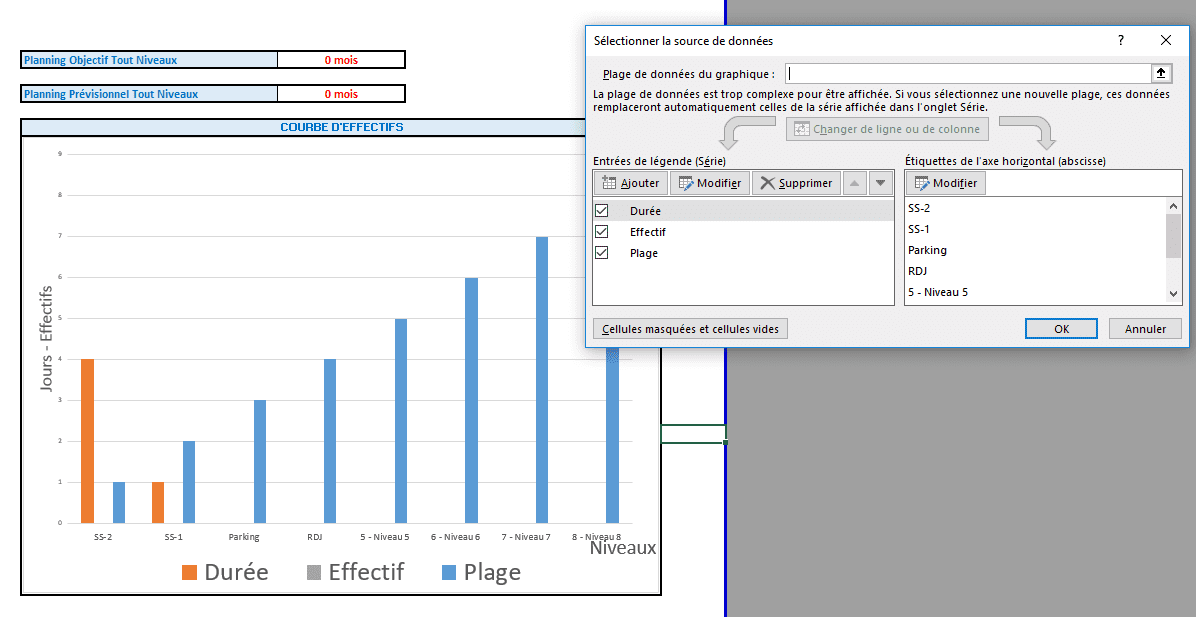Open dialog help with the question mark
This screenshot has width=1196, height=617.
pos(1120,41)
